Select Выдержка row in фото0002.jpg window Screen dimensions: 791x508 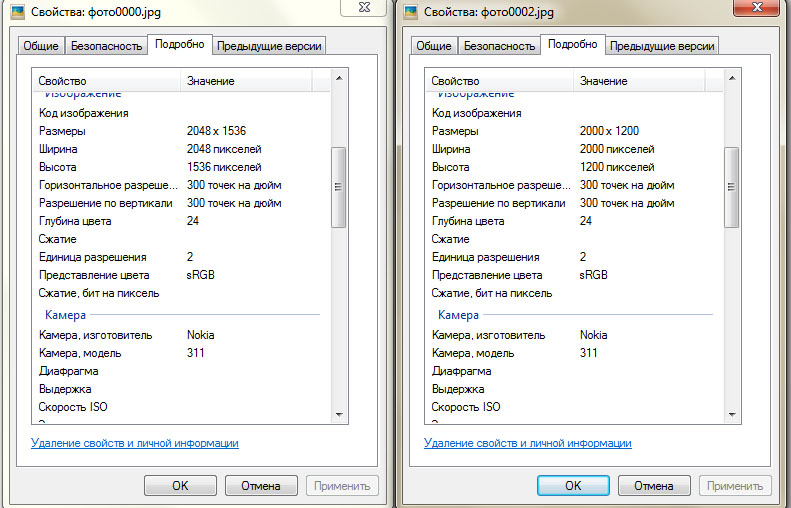pos(575,389)
